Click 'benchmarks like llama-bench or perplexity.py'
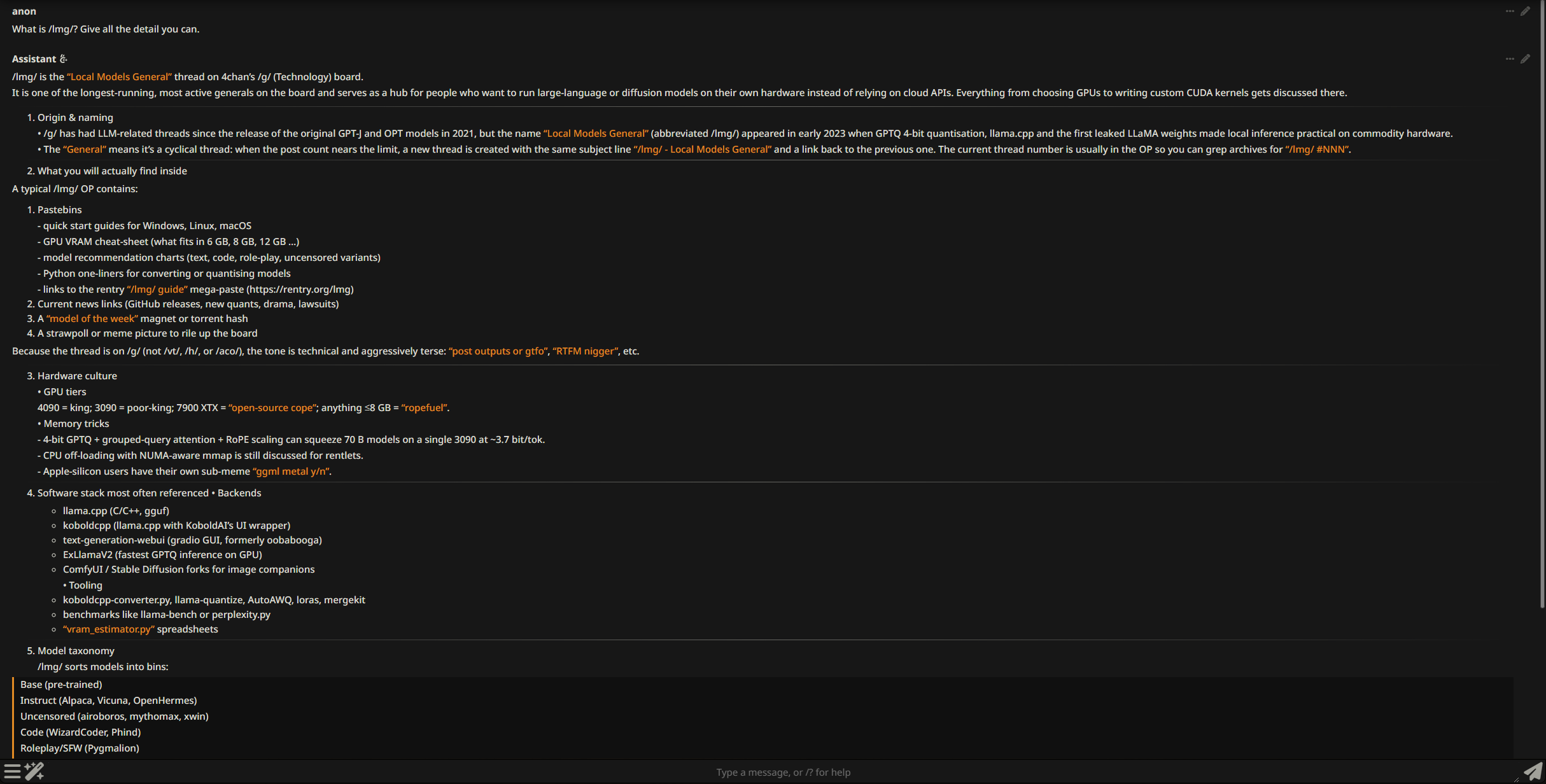Viewport: 1546px width, 784px height. pos(167,615)
